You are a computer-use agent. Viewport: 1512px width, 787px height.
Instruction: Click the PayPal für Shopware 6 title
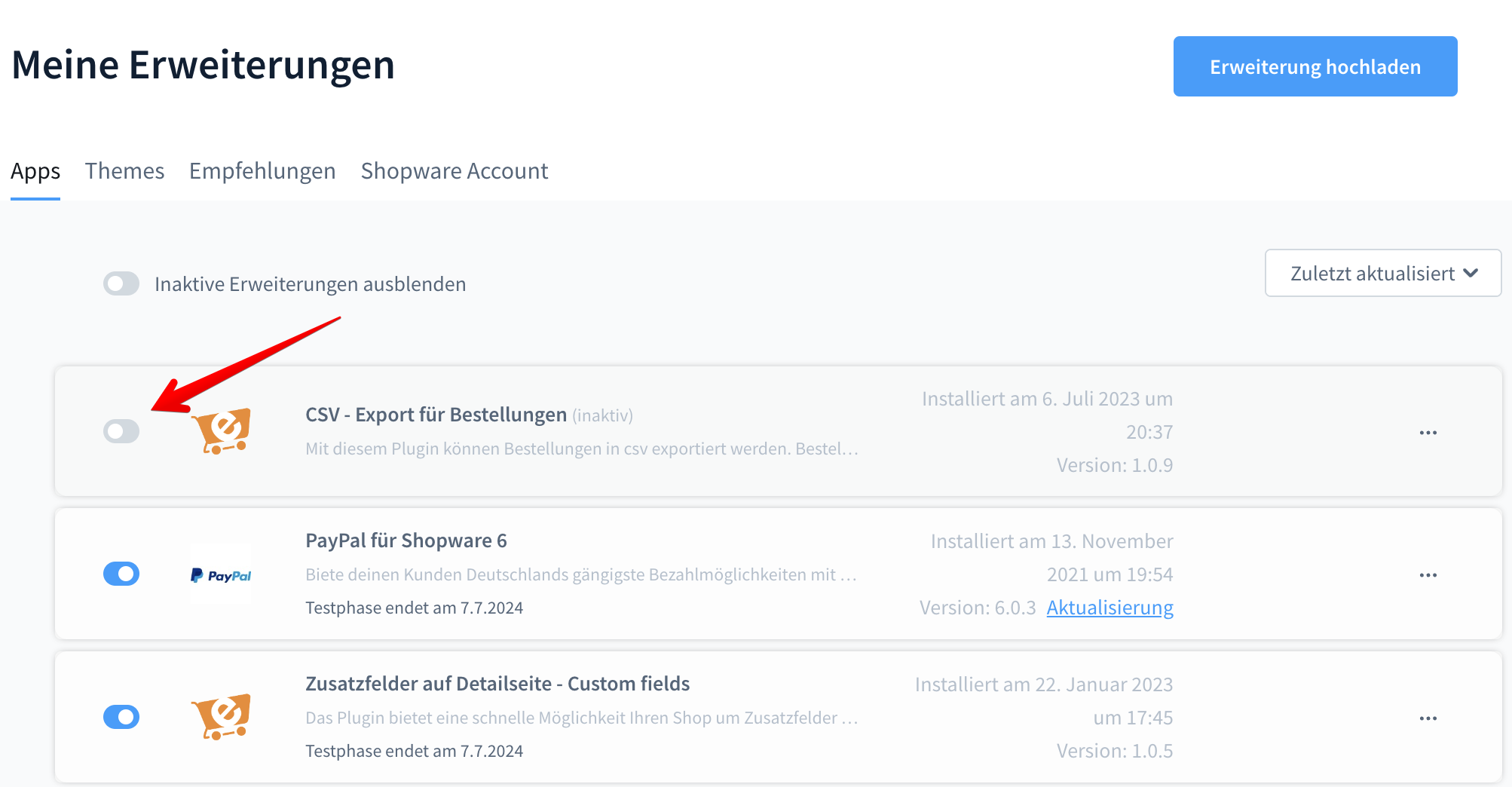[406, 540]
